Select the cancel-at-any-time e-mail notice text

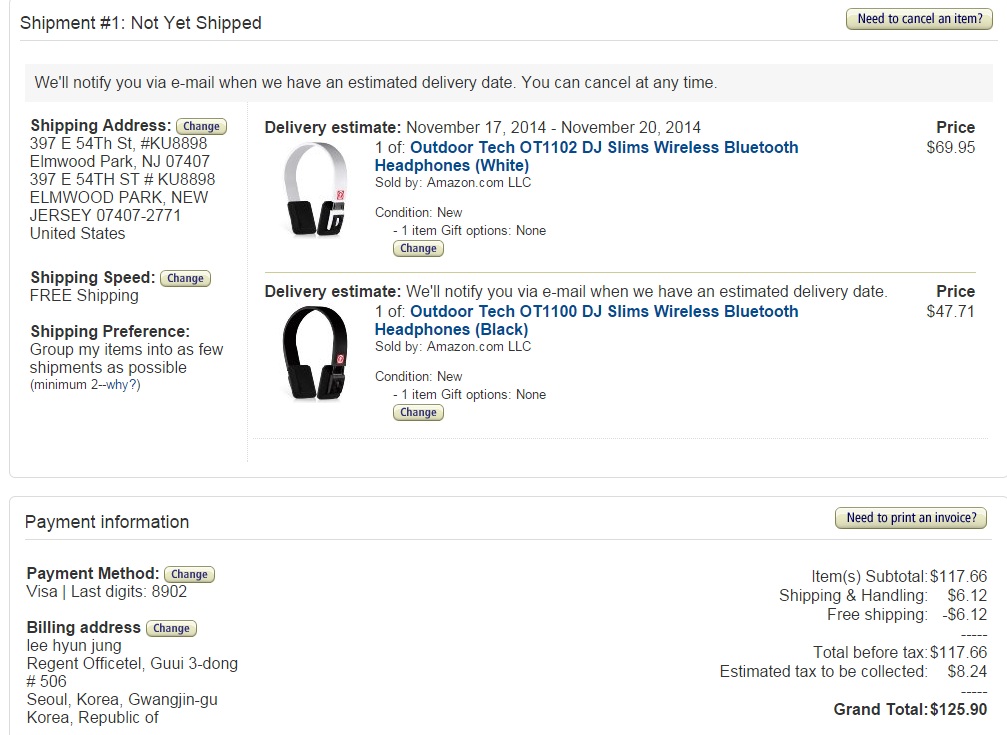click(376, 83)
